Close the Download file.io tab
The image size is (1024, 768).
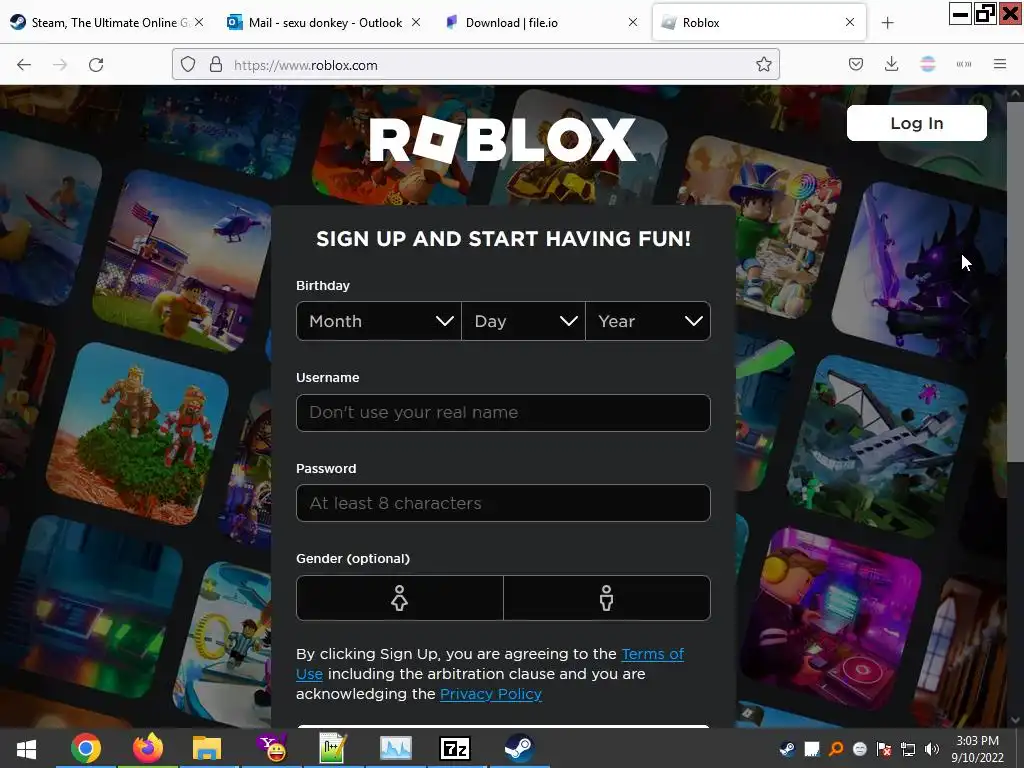pos(633,22)
